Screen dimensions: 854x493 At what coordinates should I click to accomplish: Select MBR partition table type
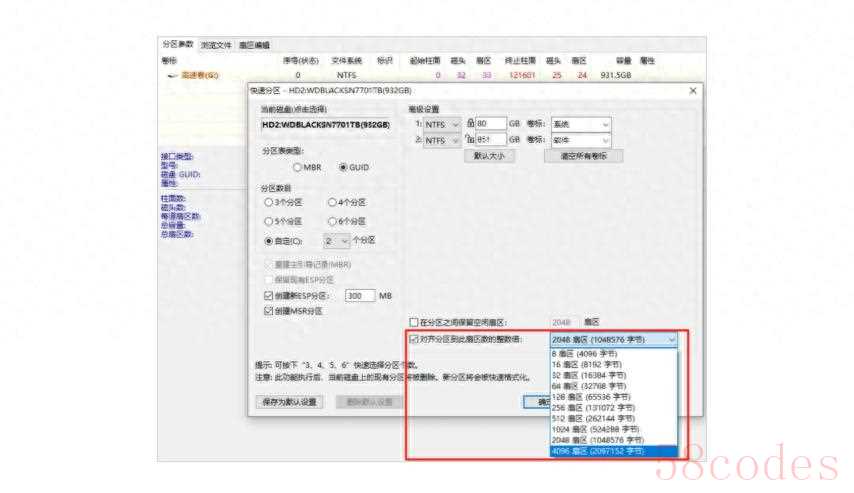298,167
